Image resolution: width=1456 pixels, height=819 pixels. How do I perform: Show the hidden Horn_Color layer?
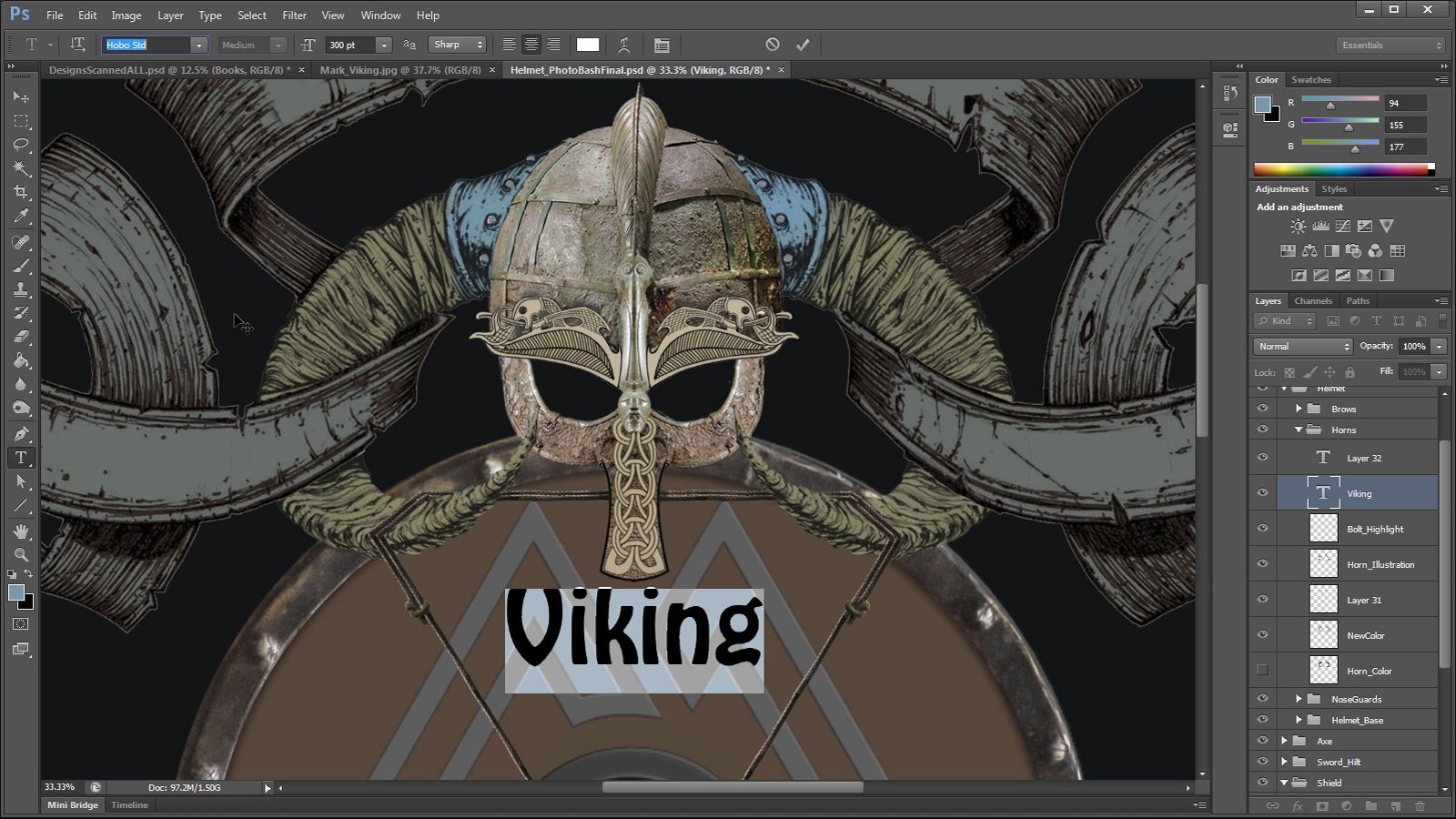pyautogui.click(x=1262, y=671)
